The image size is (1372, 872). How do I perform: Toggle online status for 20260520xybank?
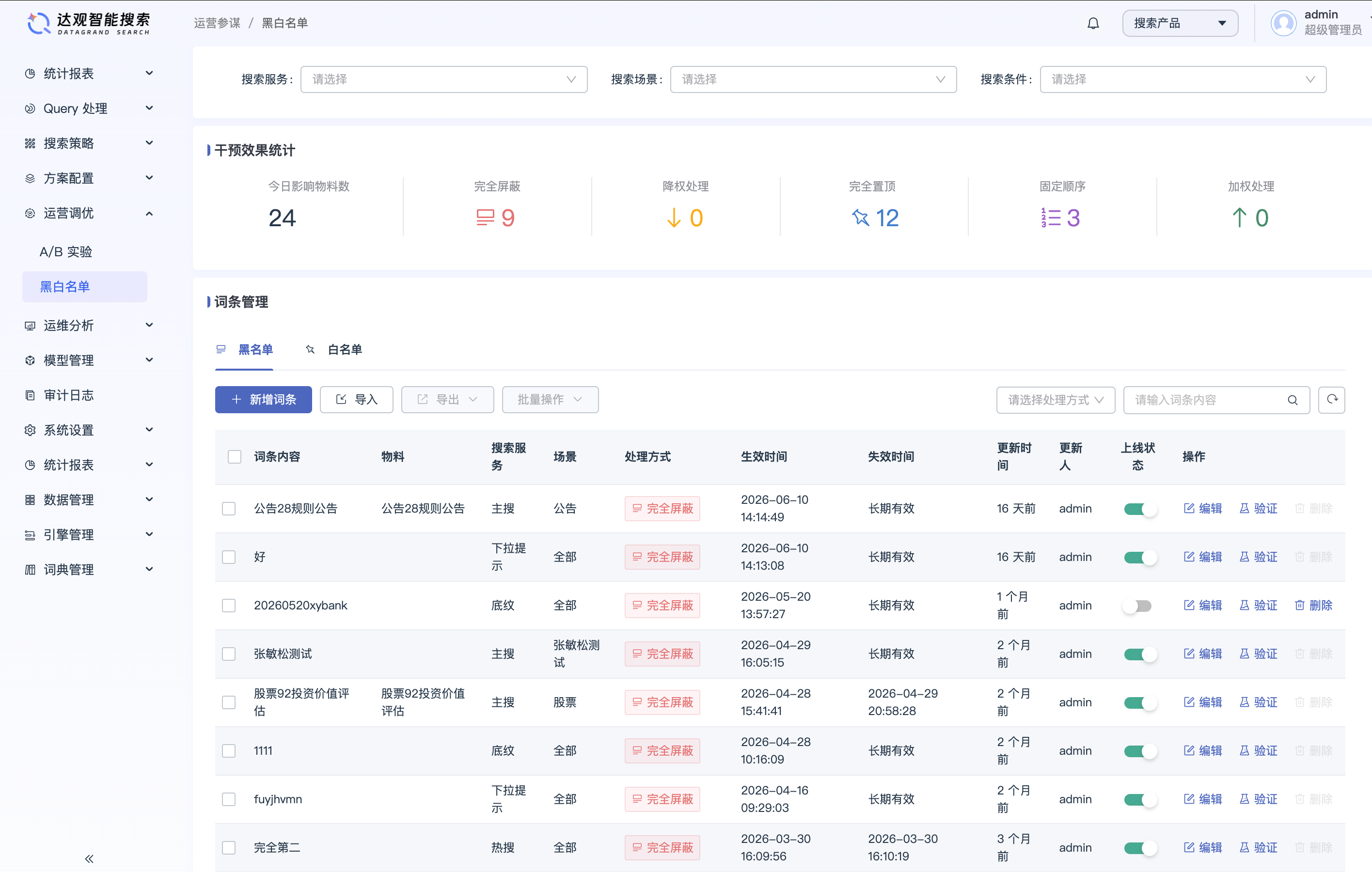click(x=1138, y=606)
